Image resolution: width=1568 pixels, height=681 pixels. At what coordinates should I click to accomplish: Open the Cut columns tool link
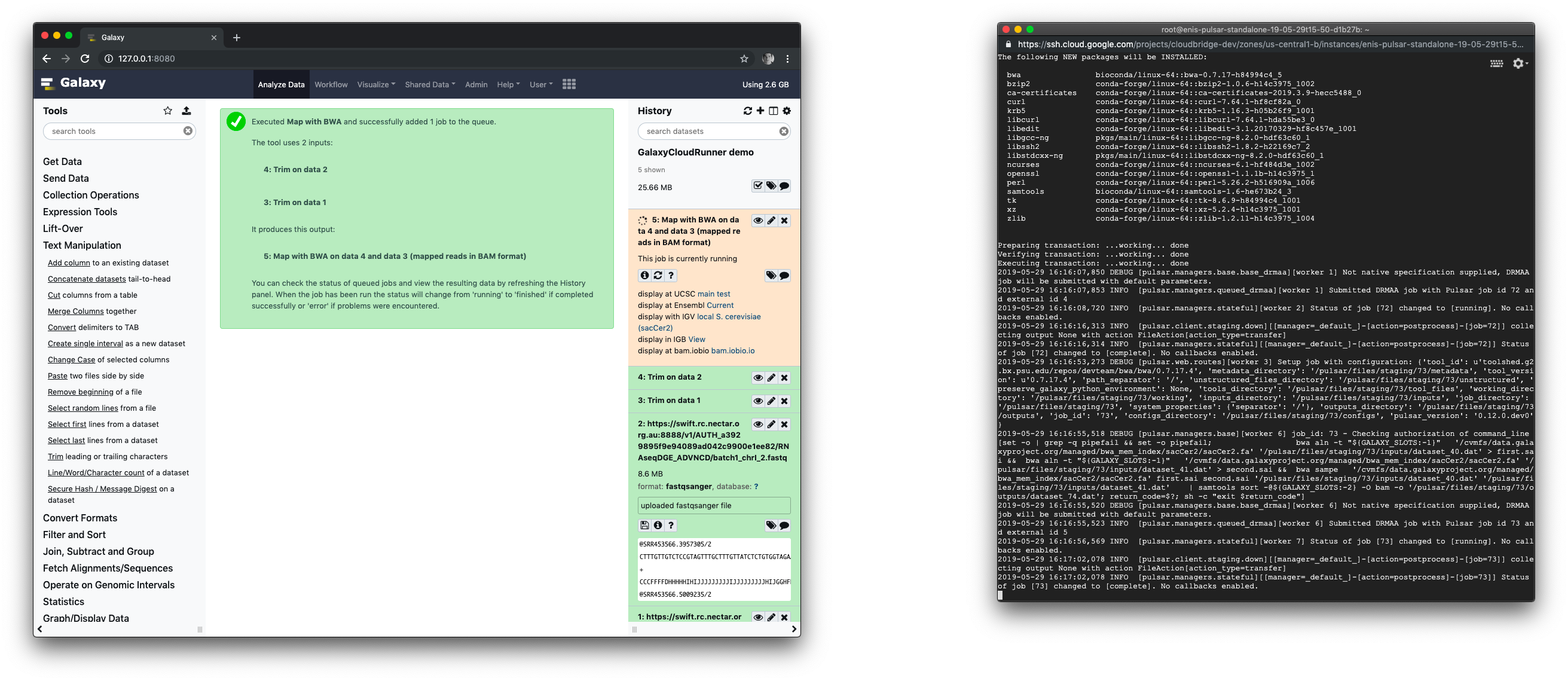click(x=54, y=295)
